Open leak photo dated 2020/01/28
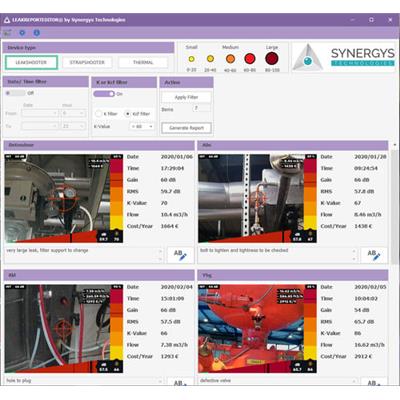 (257, 198)
